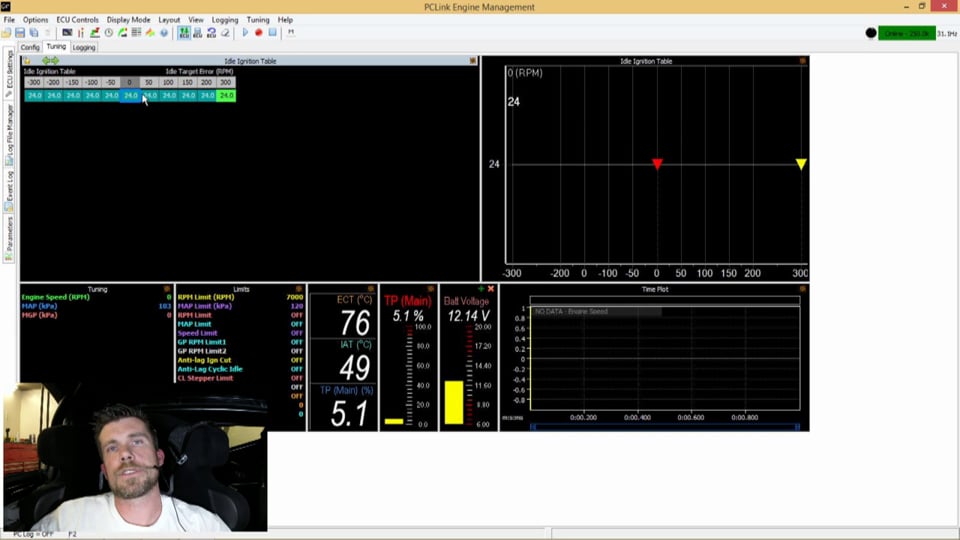Screen dimensions: 960x540
Task: Click the green Online status indicator
Action: pos(907,33)
